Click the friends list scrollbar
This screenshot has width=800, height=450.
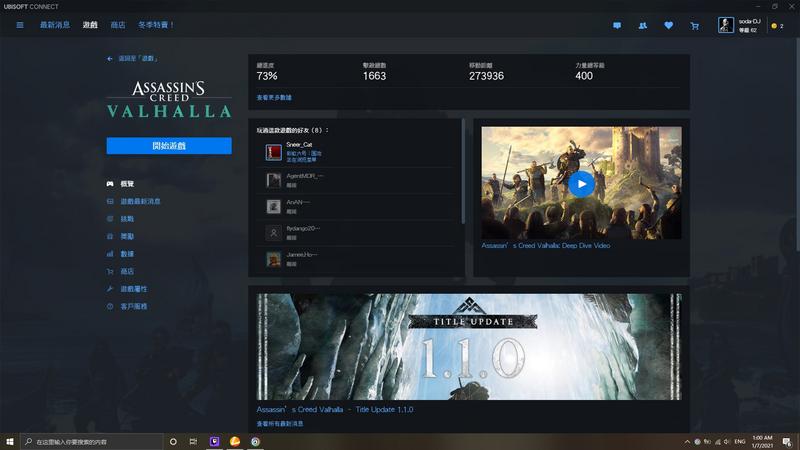(x=463, y=171)
